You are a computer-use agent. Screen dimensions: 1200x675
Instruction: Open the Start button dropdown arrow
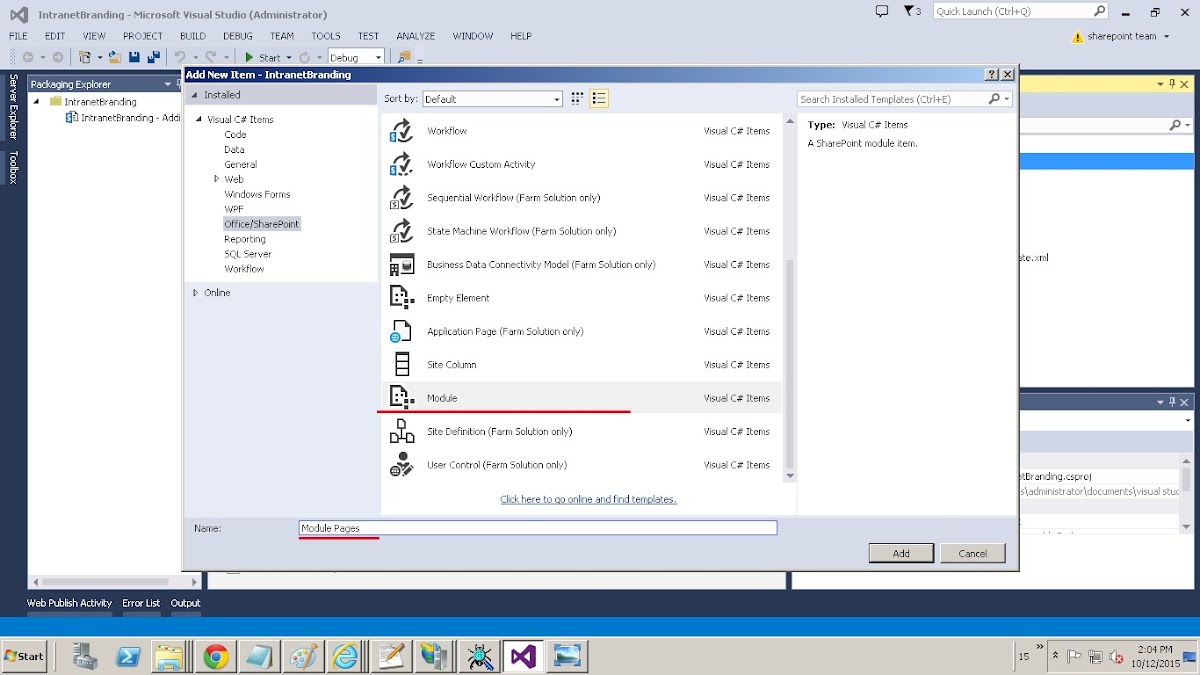coord(289,58)
